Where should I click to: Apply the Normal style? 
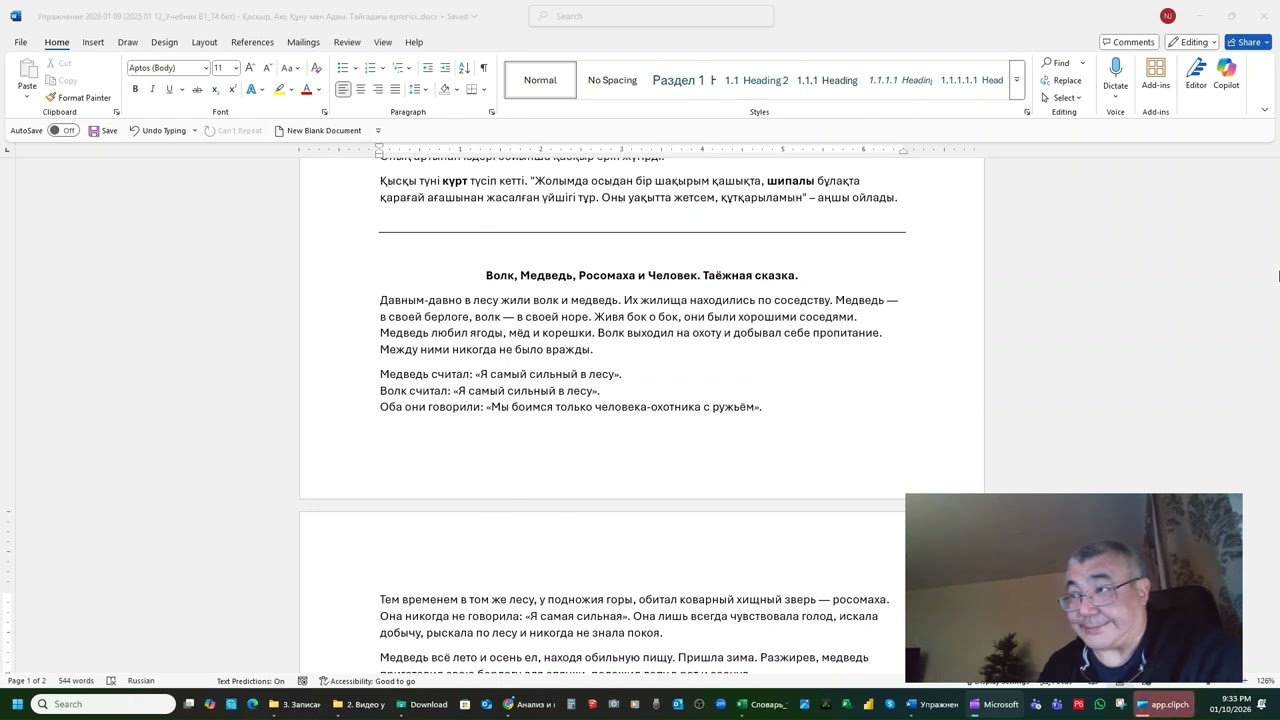pos(540,80)
